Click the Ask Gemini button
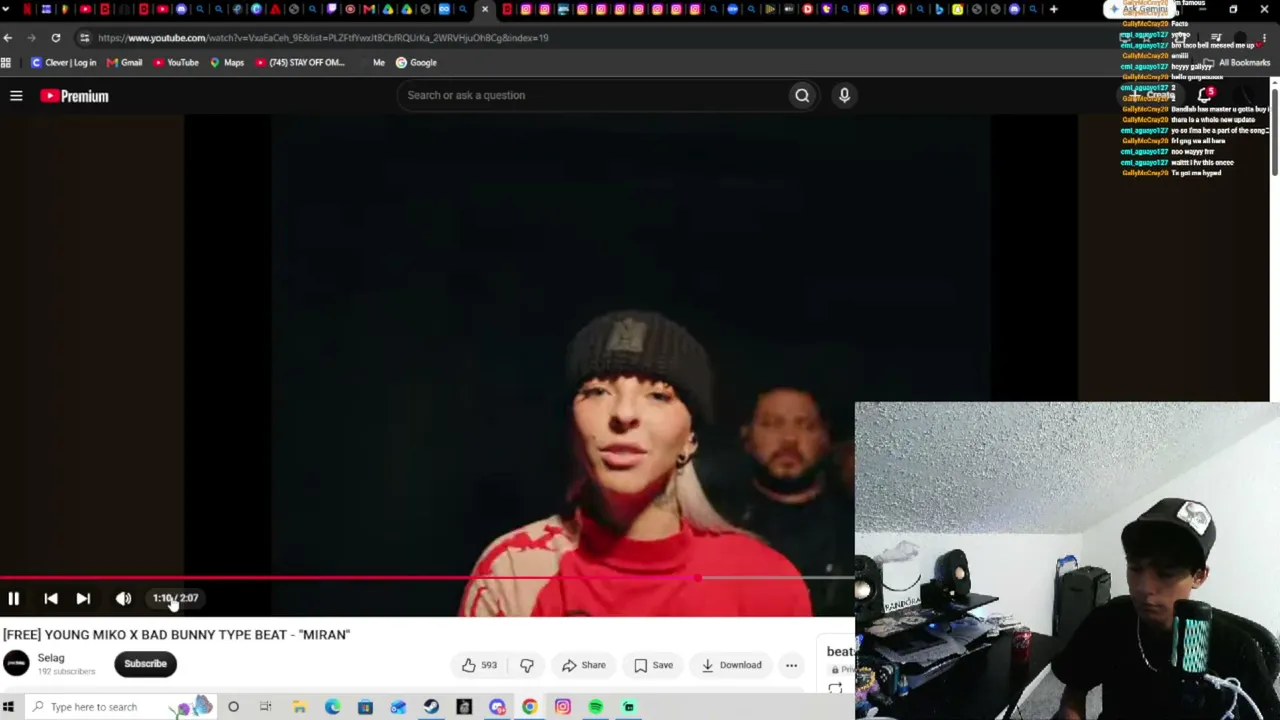This screenshot has width=1280, height=720. click(x=1138, y=9)
